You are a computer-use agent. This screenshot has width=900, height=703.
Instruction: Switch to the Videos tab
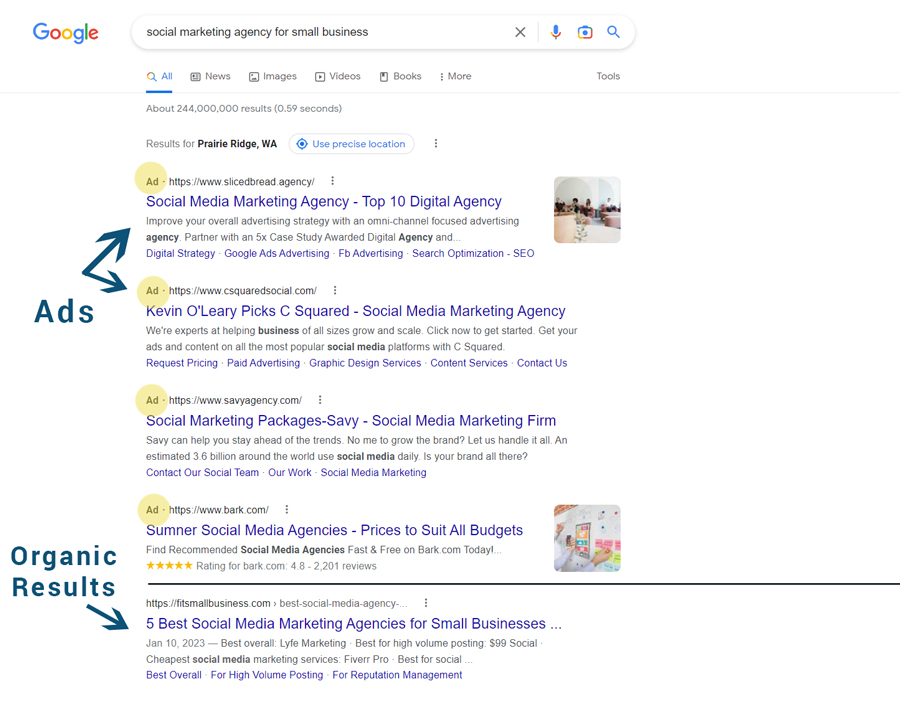[338, 76]
